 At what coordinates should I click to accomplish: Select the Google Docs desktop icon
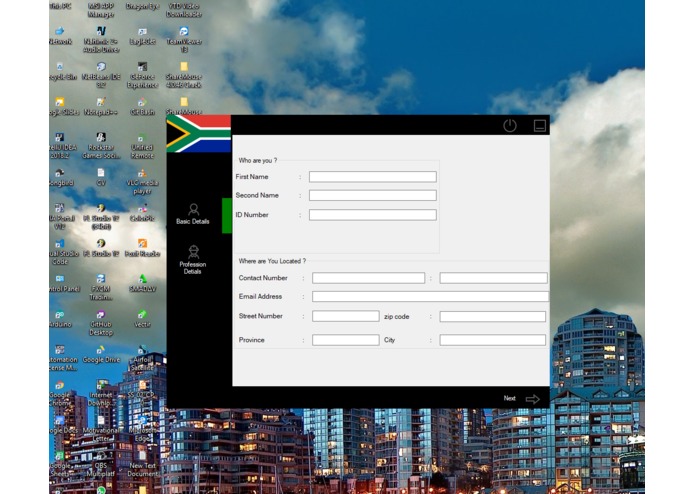pyautogui.click(x=62, y=424)
